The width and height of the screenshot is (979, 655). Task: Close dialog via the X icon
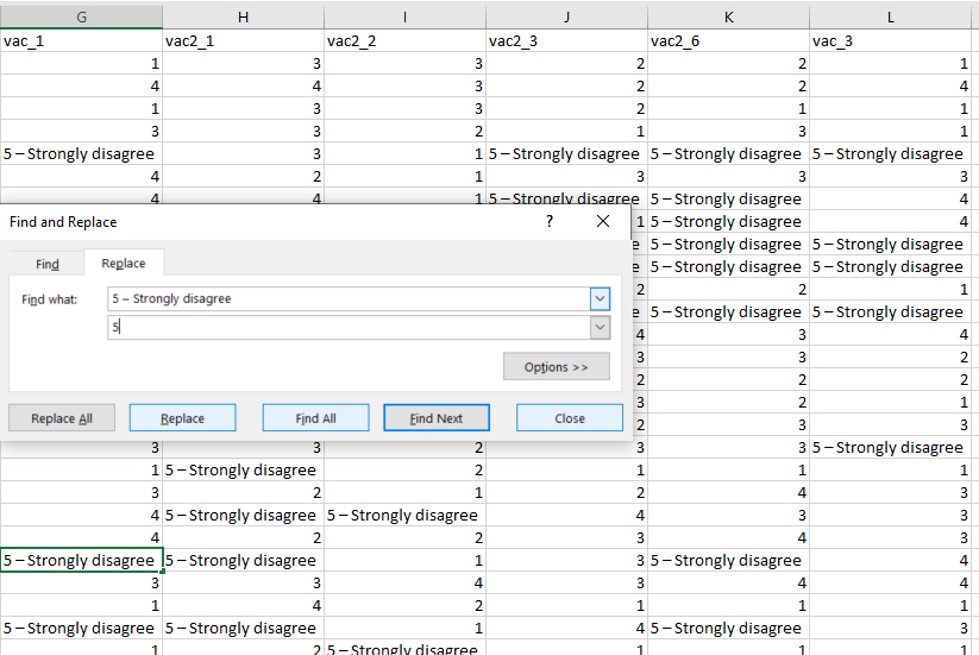[x=605, y=221]
